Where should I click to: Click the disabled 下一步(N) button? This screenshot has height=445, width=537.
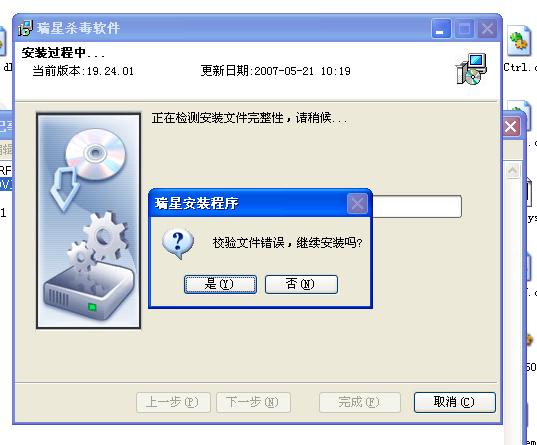point(253,402)
